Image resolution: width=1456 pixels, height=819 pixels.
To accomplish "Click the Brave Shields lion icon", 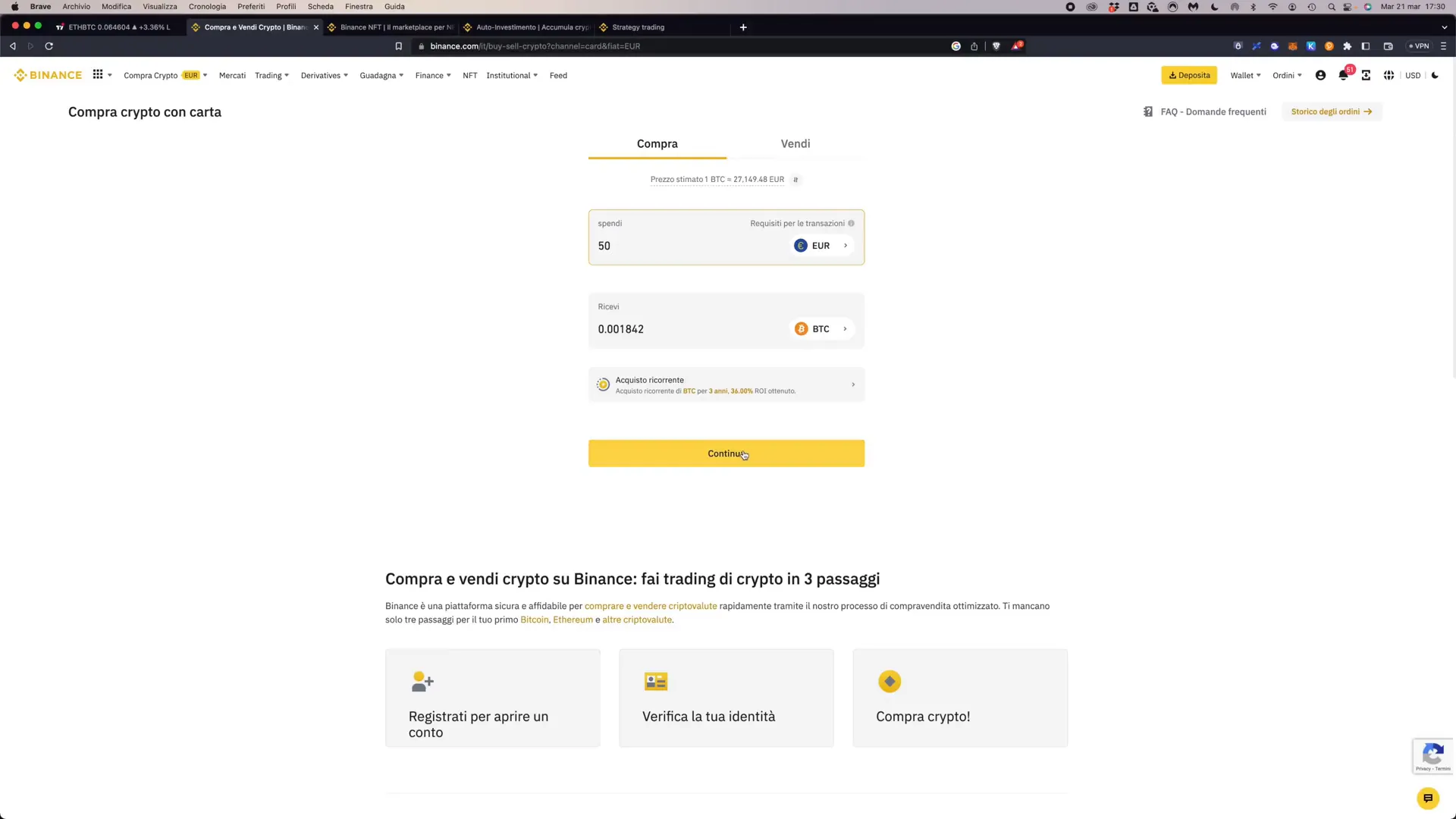I will tap(996, 46).
